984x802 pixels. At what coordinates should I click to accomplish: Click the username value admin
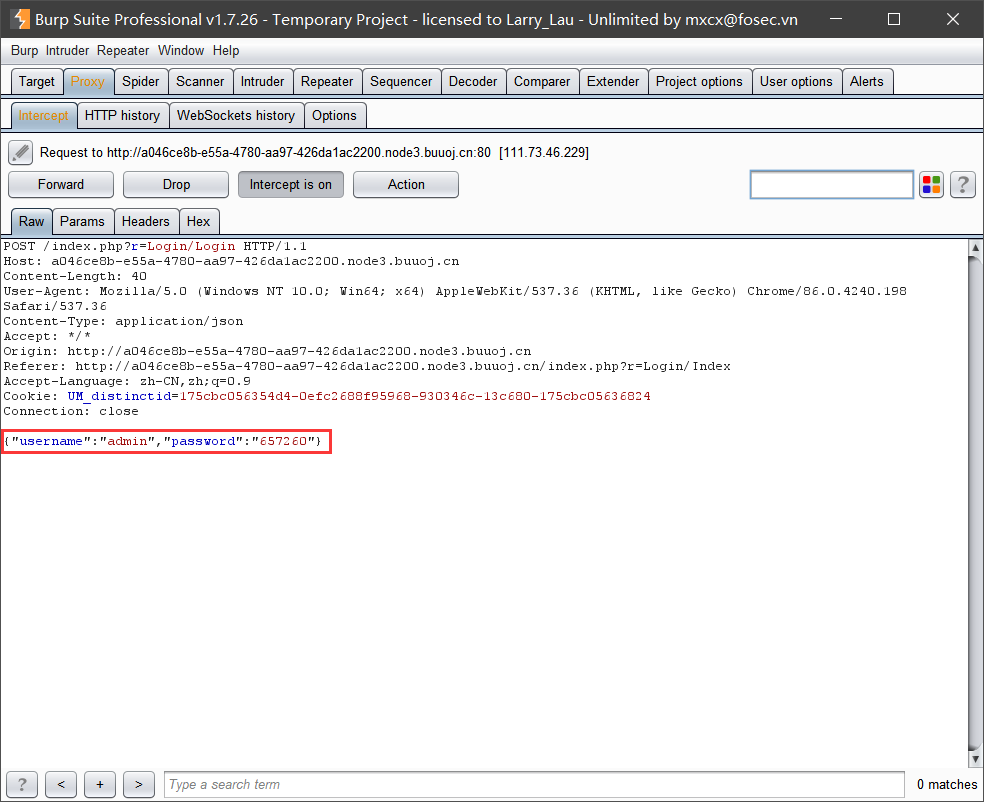click(127, 441)
